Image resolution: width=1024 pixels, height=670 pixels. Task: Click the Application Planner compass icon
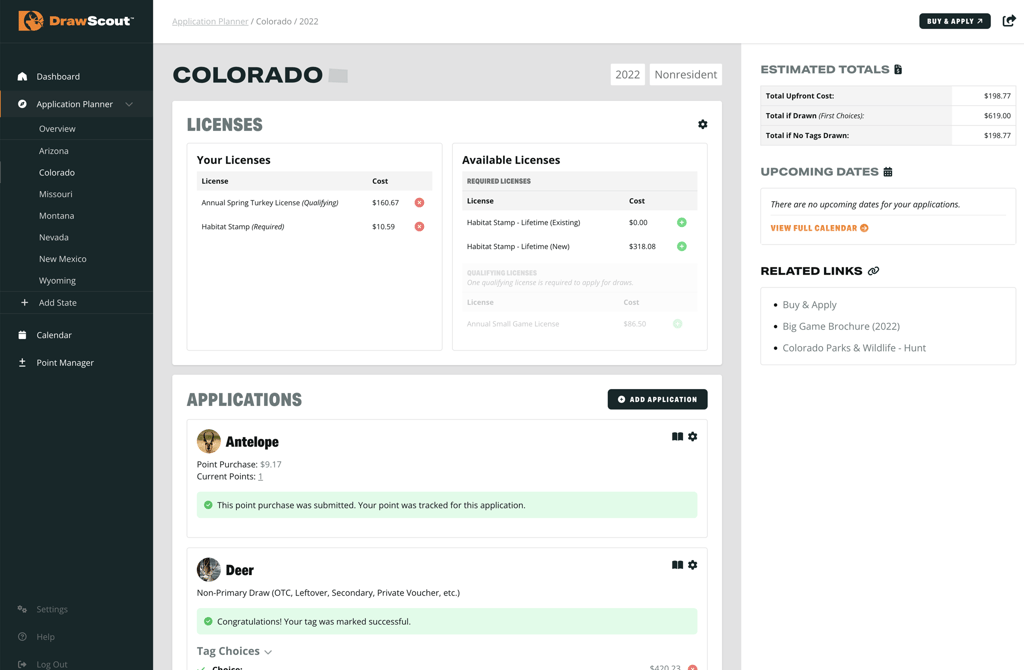tap(22, 104)
